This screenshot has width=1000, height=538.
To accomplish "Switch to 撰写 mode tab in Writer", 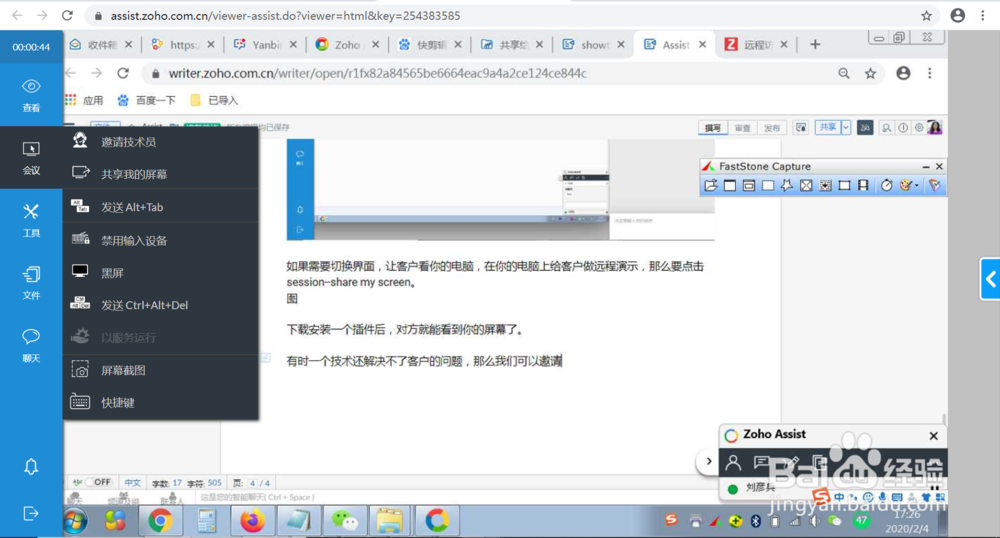I will tap(712, 128).
